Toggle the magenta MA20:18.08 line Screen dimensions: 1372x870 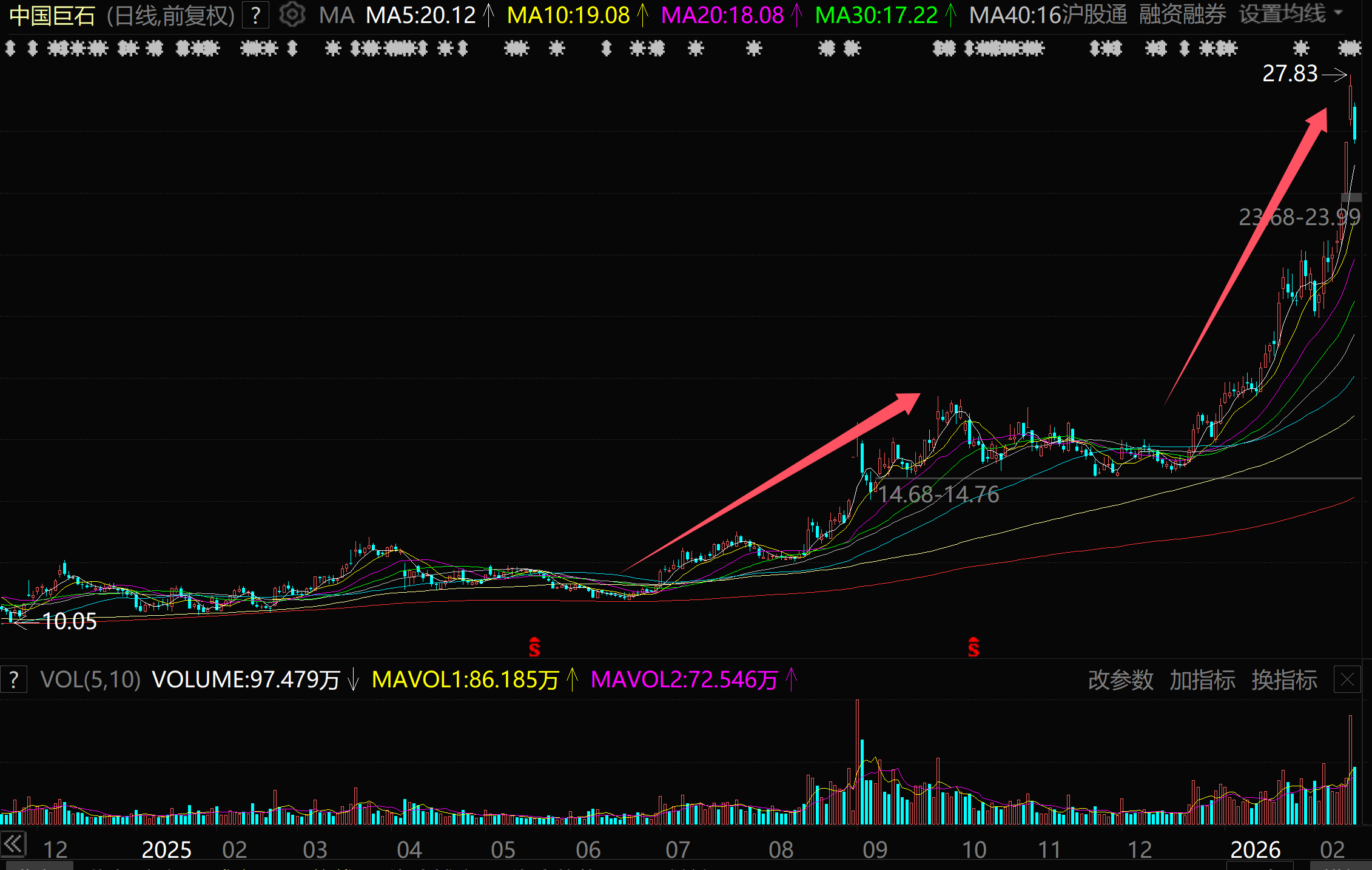coord(722,15)
